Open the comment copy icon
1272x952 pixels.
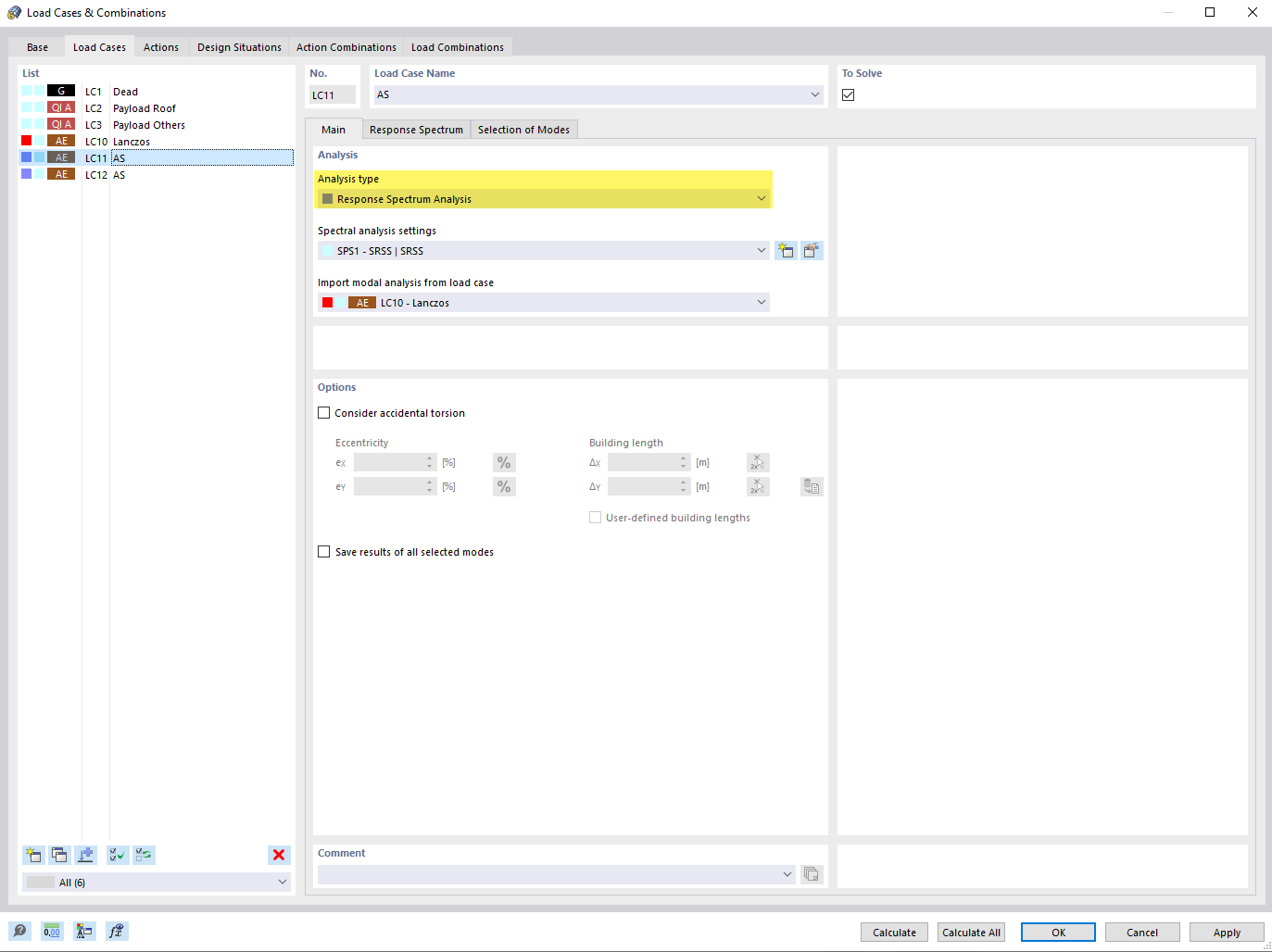[x=812, y=873]
